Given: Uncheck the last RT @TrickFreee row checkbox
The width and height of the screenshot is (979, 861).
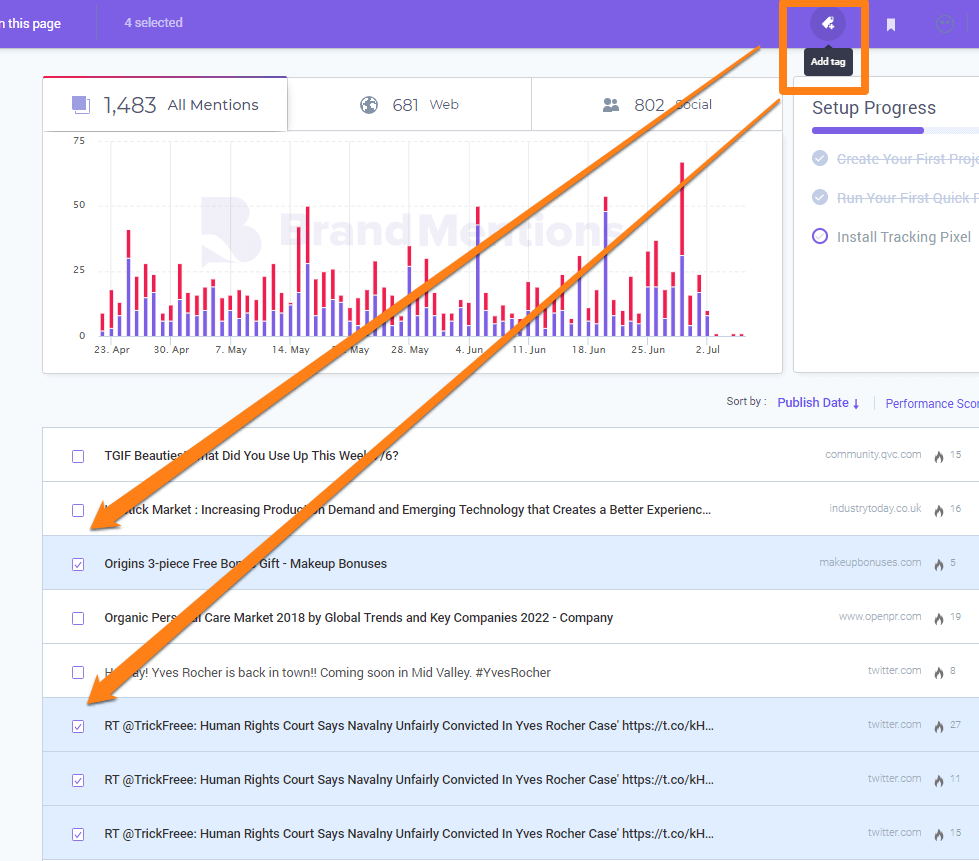Looking at the screenshot, I should (x=78, y=834).
